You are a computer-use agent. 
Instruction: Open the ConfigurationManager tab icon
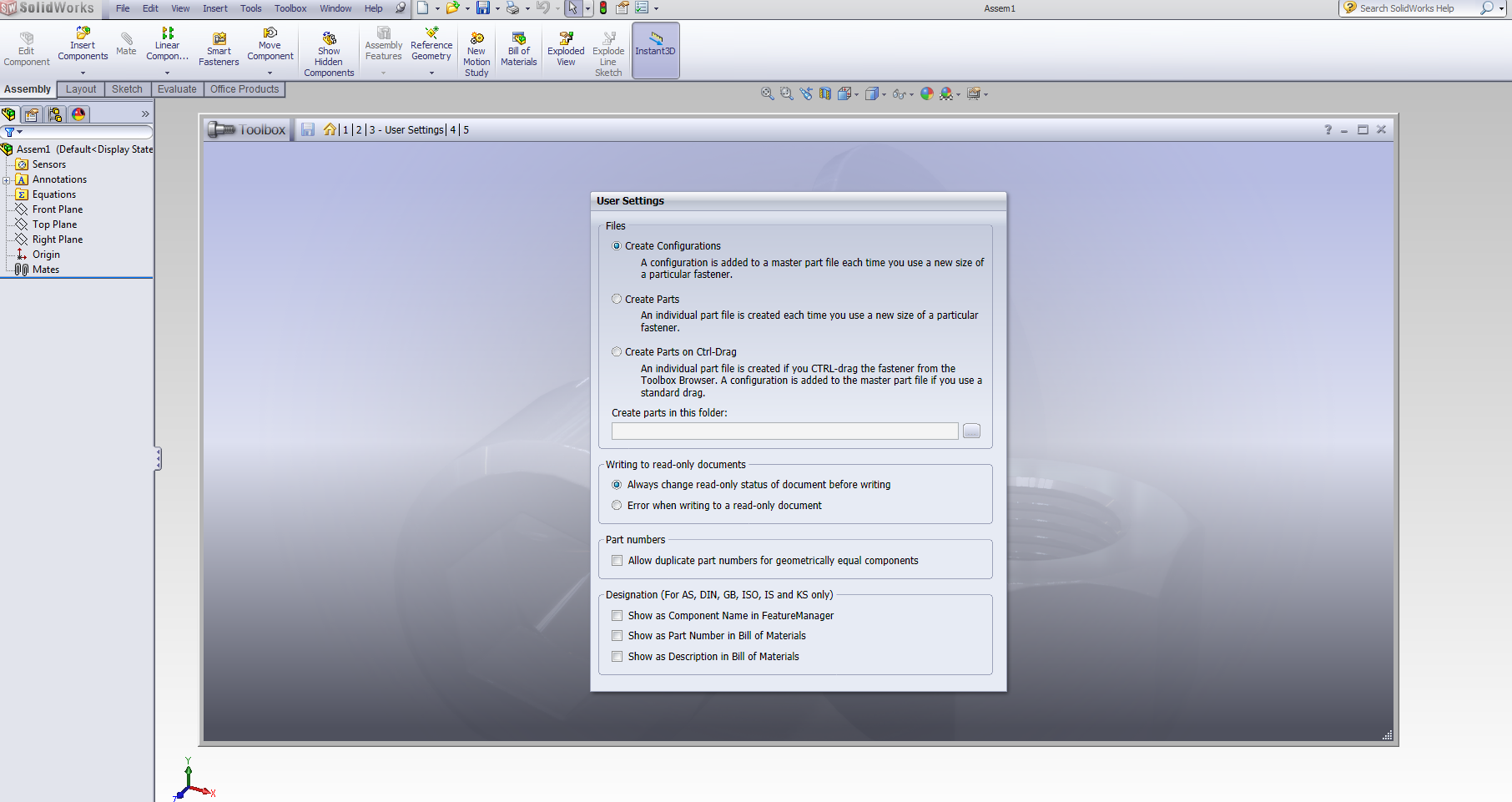click(x=55, y=114)
